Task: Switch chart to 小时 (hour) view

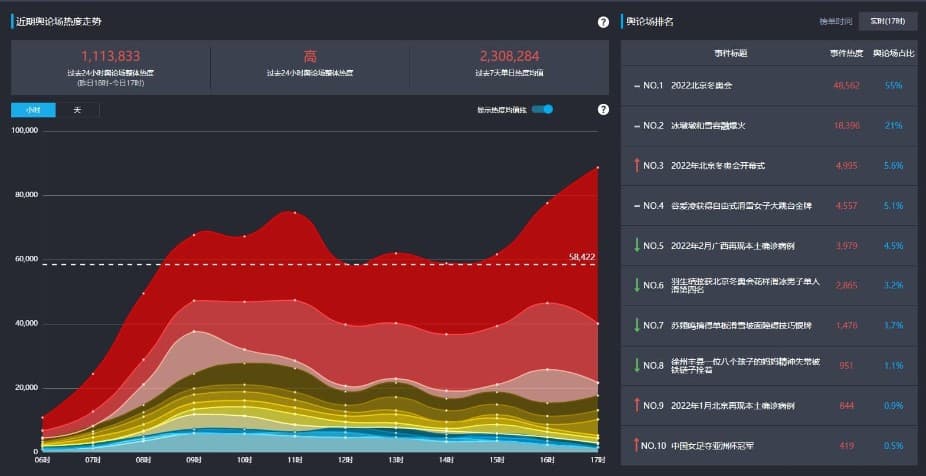Action: [x=33, y=110]
